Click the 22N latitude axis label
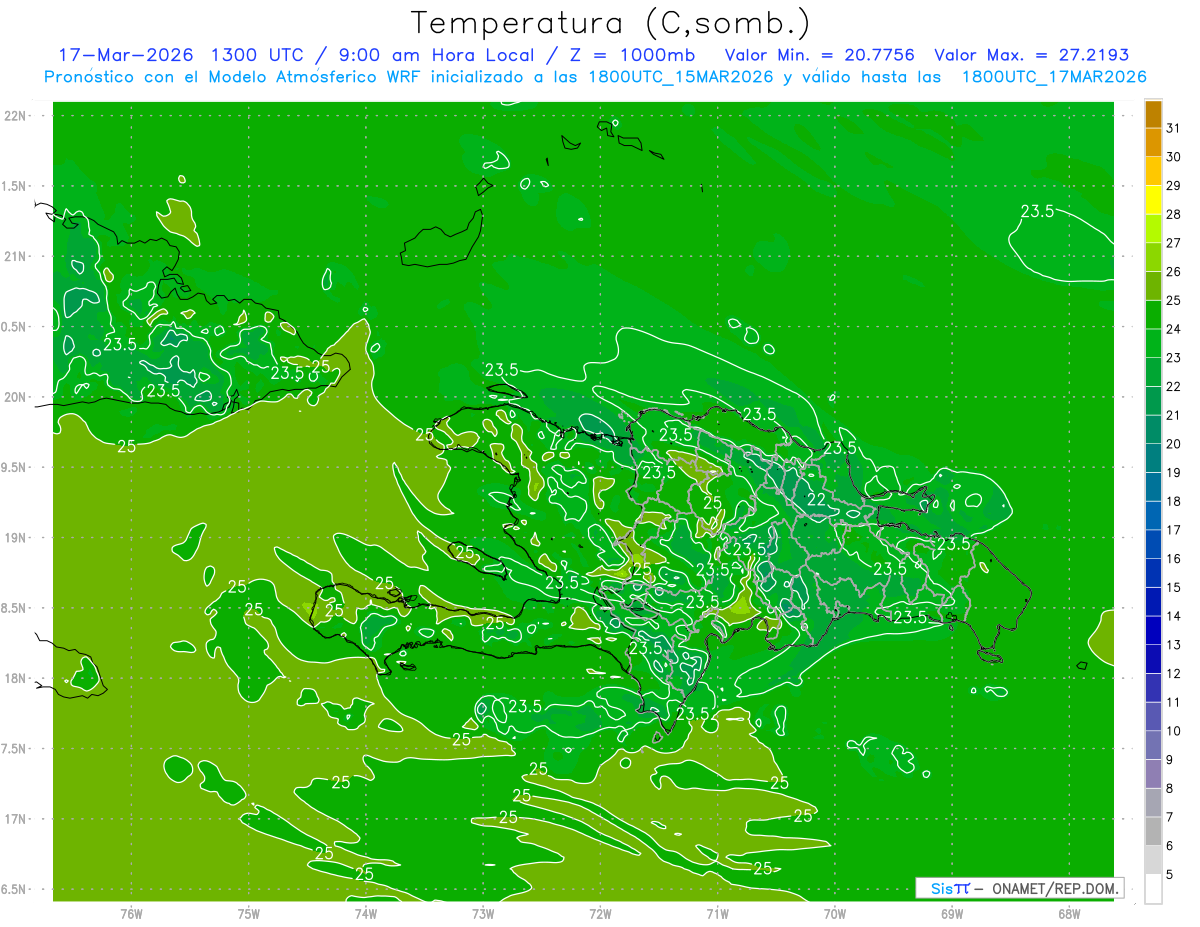 (15, 116)
